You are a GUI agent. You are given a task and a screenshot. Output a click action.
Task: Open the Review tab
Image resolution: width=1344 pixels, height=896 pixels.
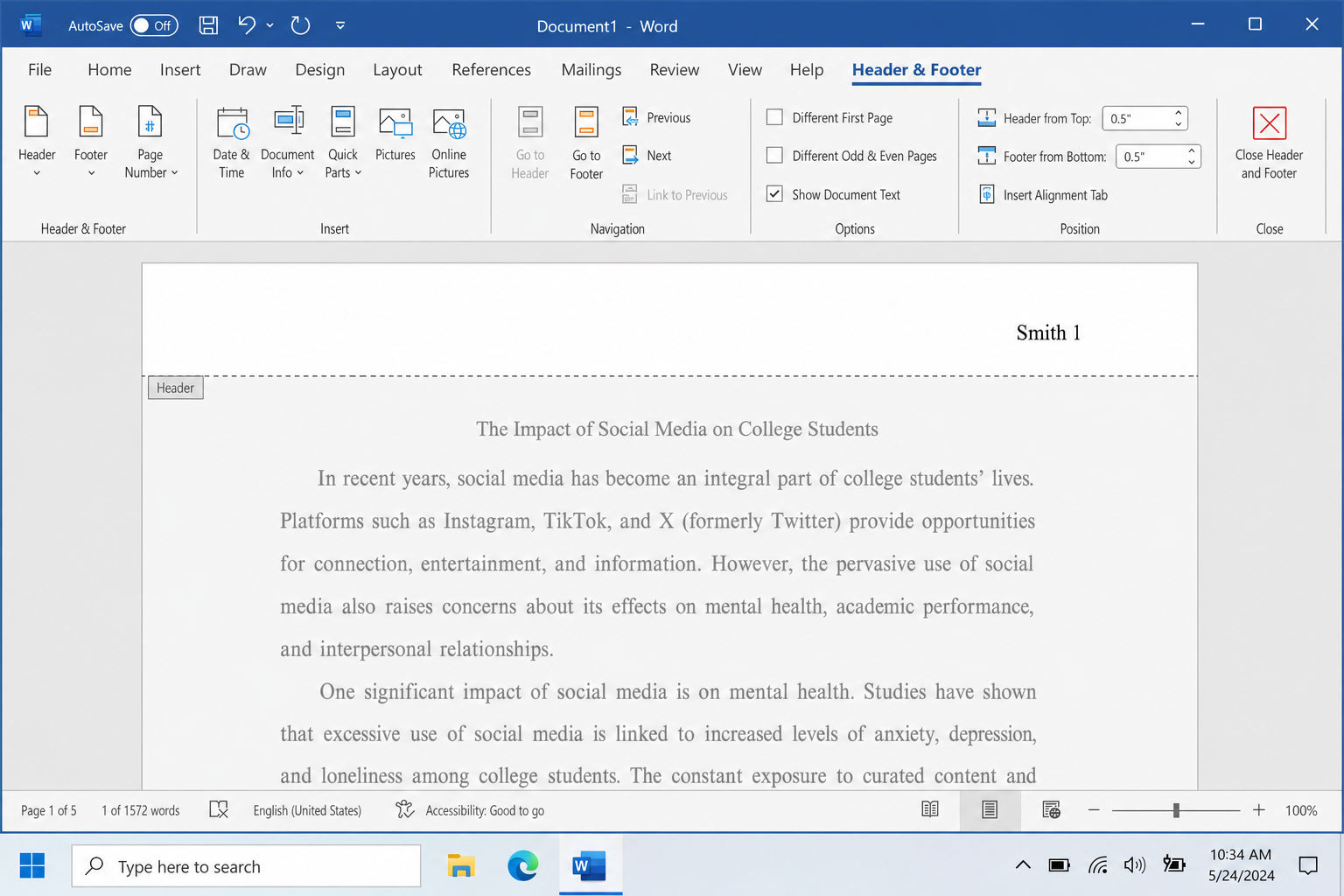coord(675,70)
